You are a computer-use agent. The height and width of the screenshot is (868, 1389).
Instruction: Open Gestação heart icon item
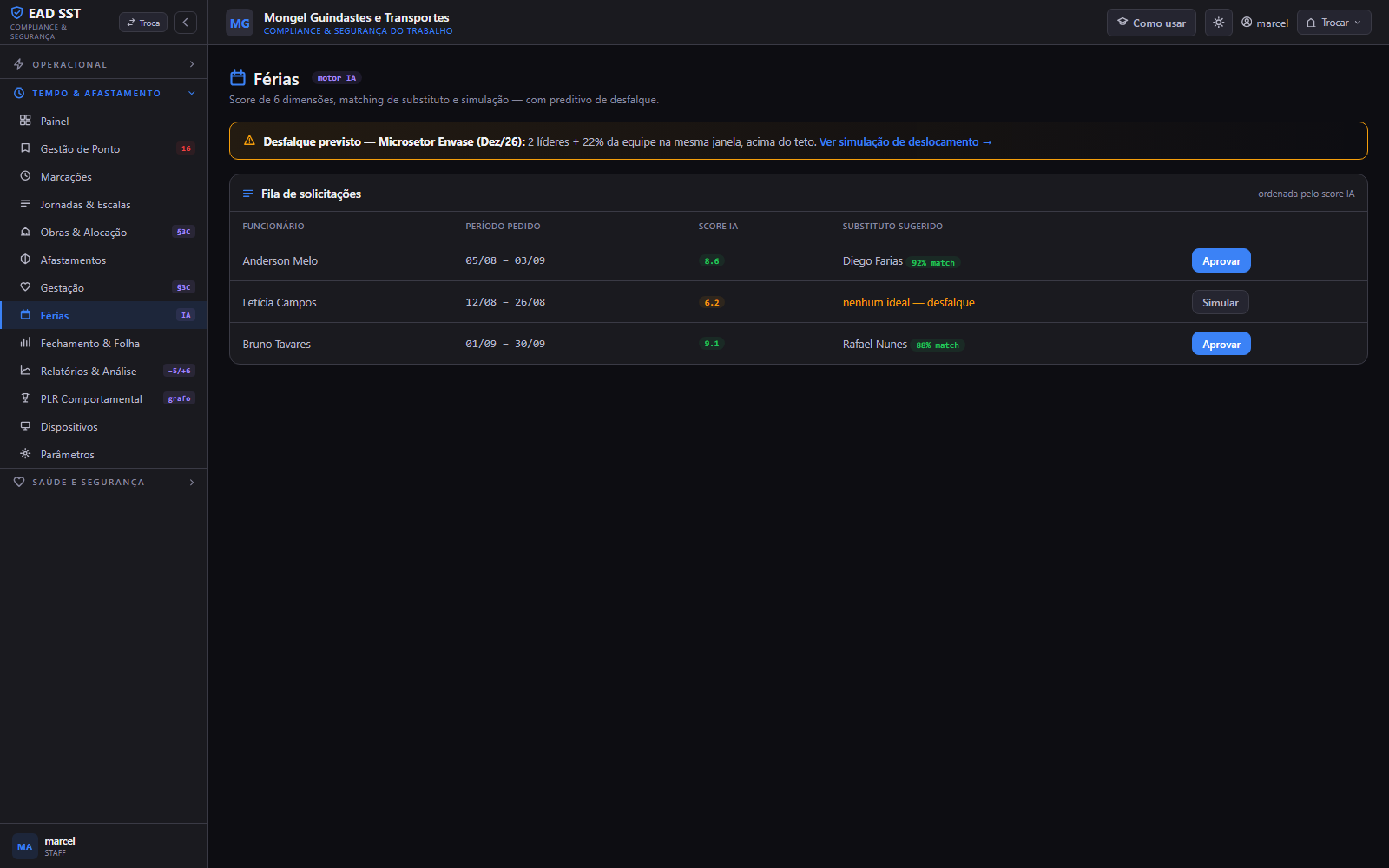point(25,287)
